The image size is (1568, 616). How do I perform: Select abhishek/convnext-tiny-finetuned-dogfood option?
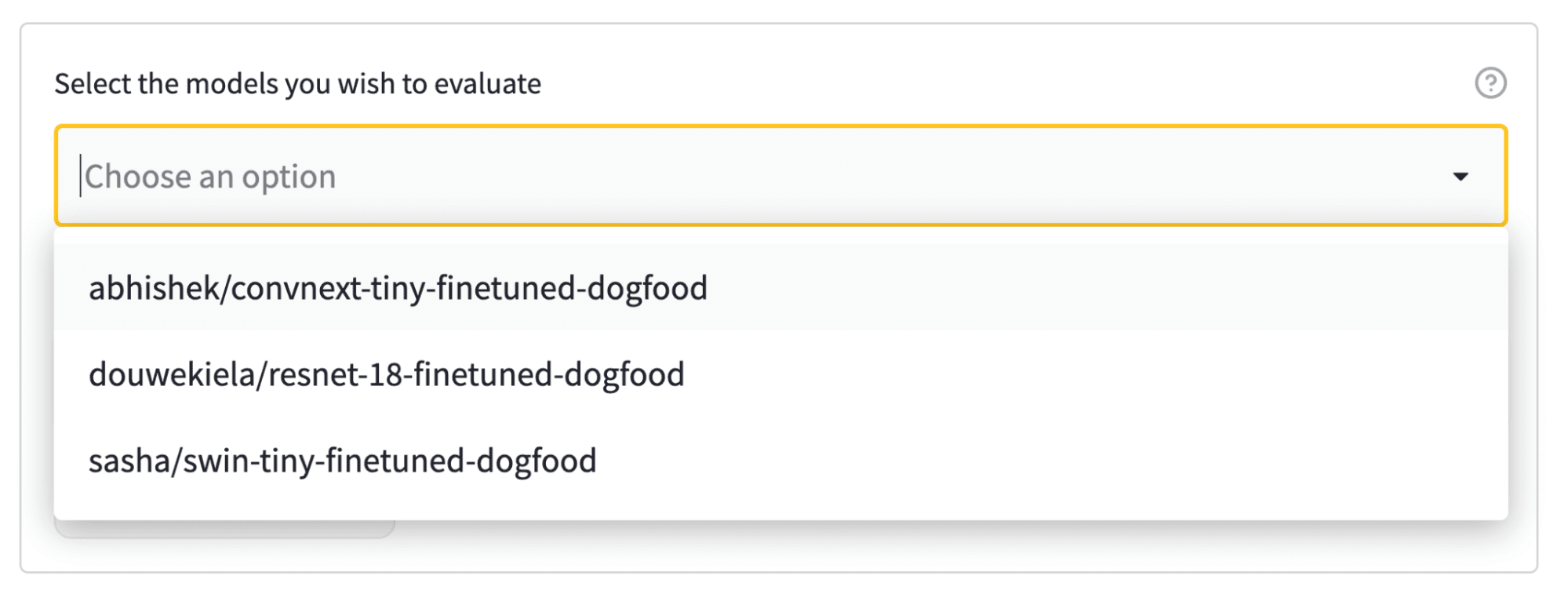pos(398,288)
